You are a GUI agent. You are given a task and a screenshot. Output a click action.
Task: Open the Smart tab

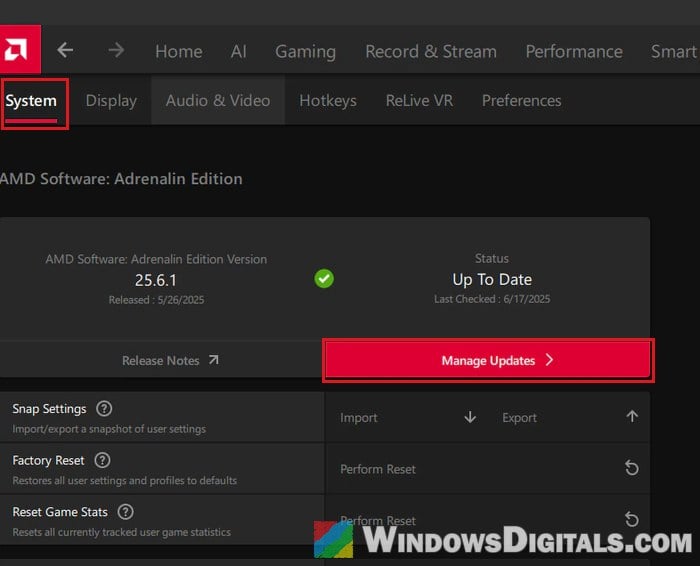click(674, 51)
